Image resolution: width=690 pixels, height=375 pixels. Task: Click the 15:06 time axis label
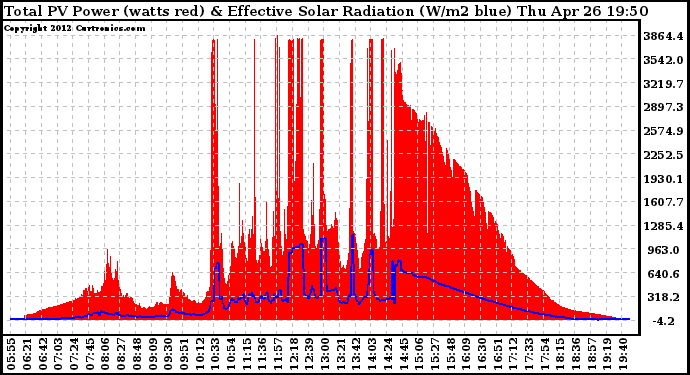tap(419, 354)
